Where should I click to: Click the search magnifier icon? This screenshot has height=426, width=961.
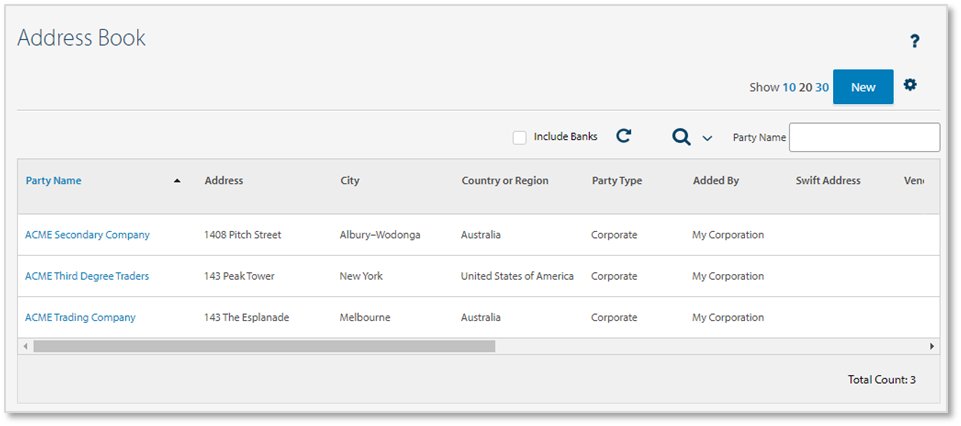(681, 137)
